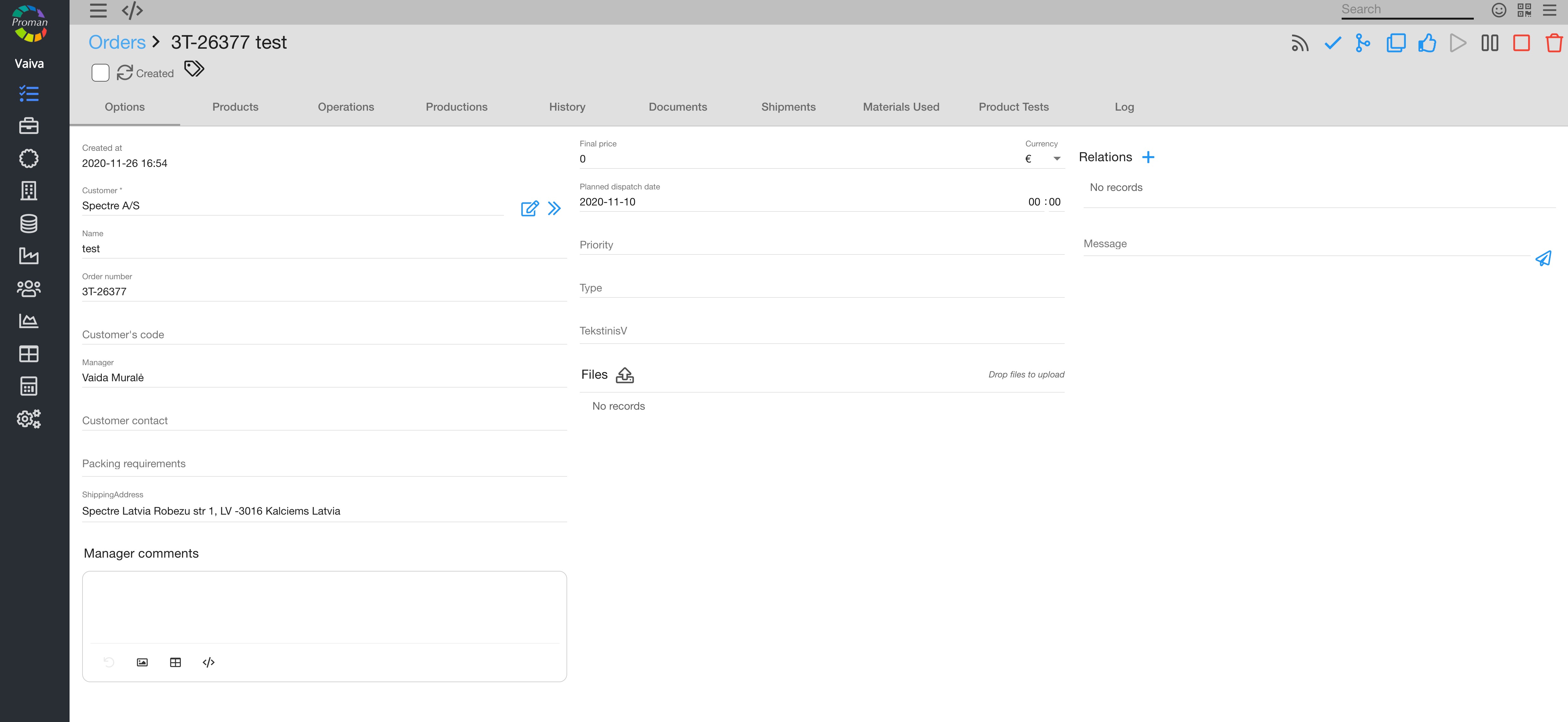Go to the Orders breadcrumb link
Screen dimensions: 1568x722
point(117,43)
